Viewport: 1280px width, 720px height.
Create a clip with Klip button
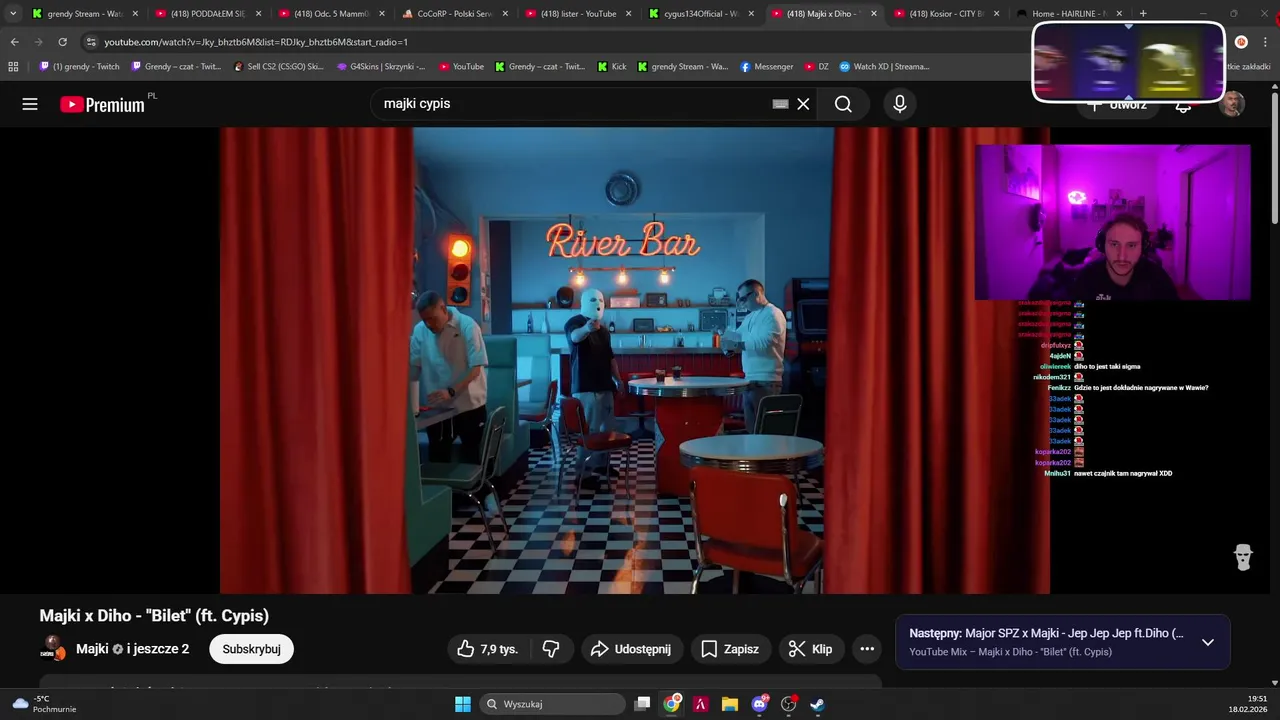point(811,649)
